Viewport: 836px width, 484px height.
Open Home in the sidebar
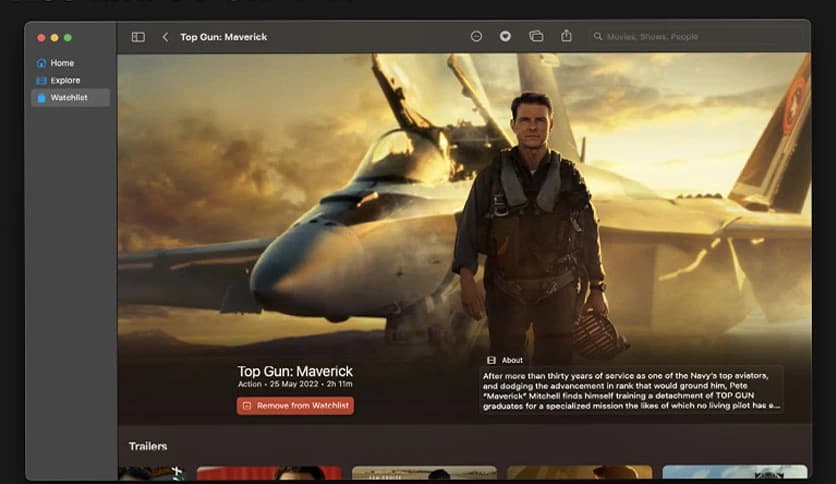click(62, 63)
